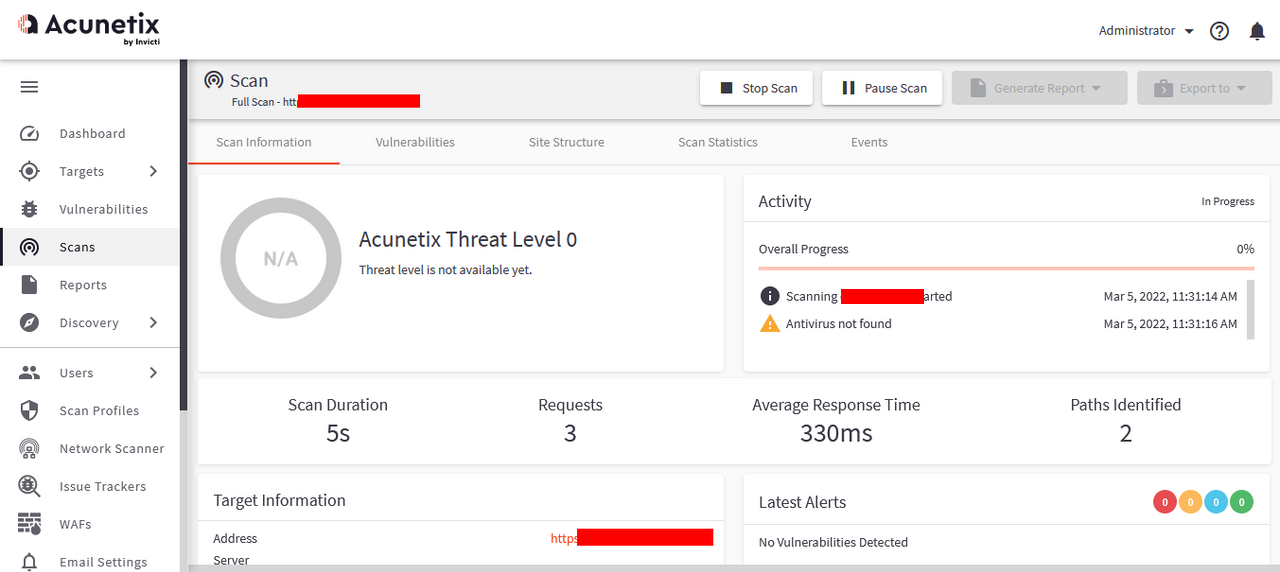The height and width of the screenshot is (572, 1280).
Task: Click the green informational alert counter
Action: pyautogui.click(x=1242, y=502)
